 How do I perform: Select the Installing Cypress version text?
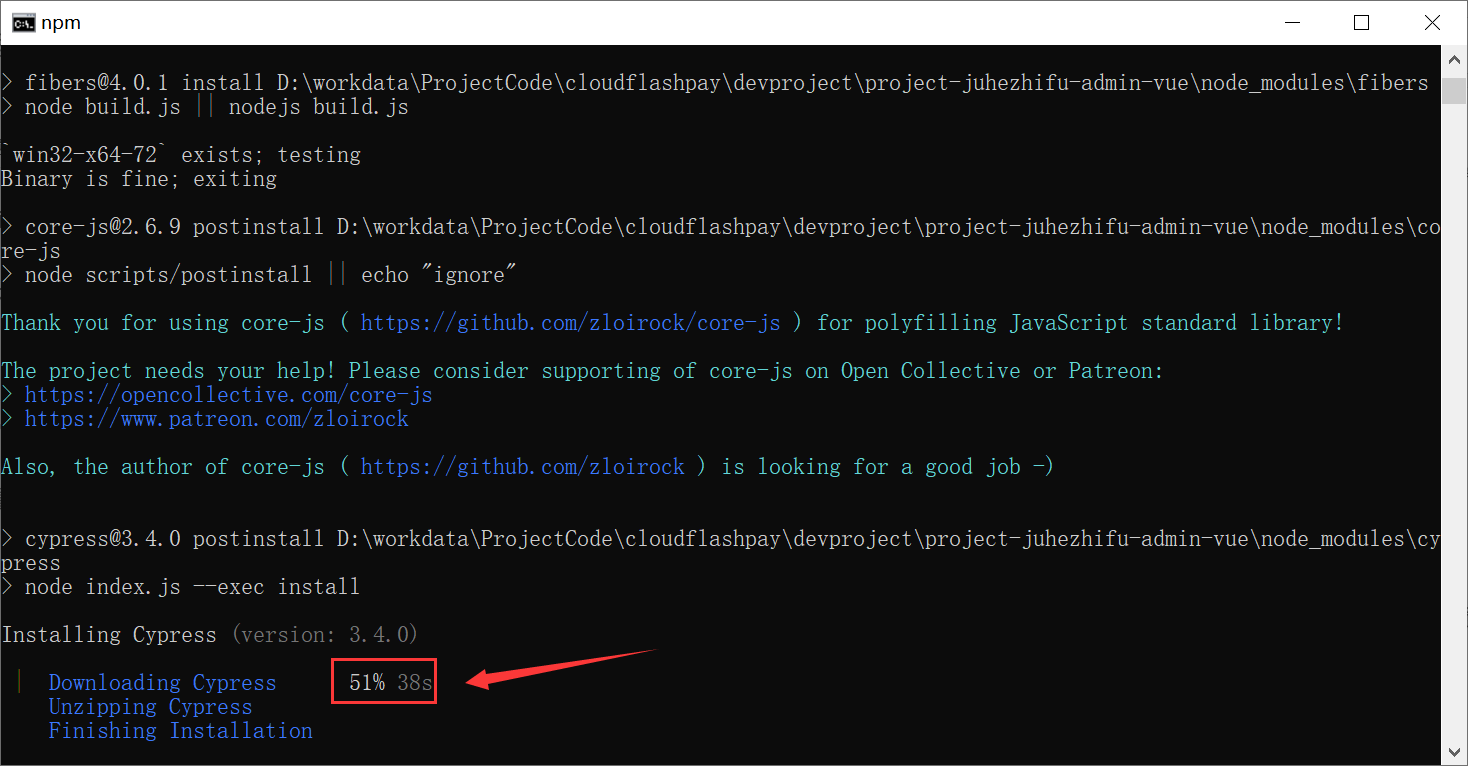[210, 634]
